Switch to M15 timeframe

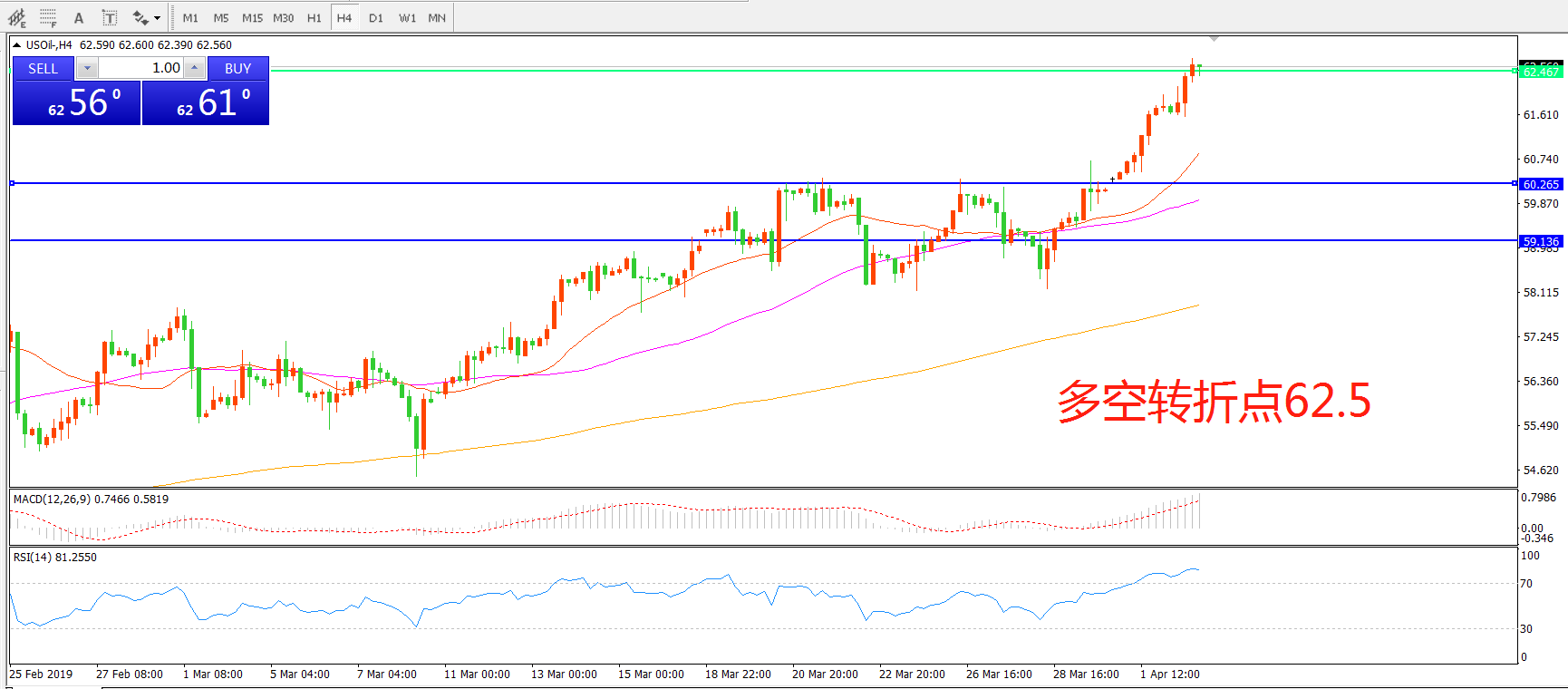[252, 17]
